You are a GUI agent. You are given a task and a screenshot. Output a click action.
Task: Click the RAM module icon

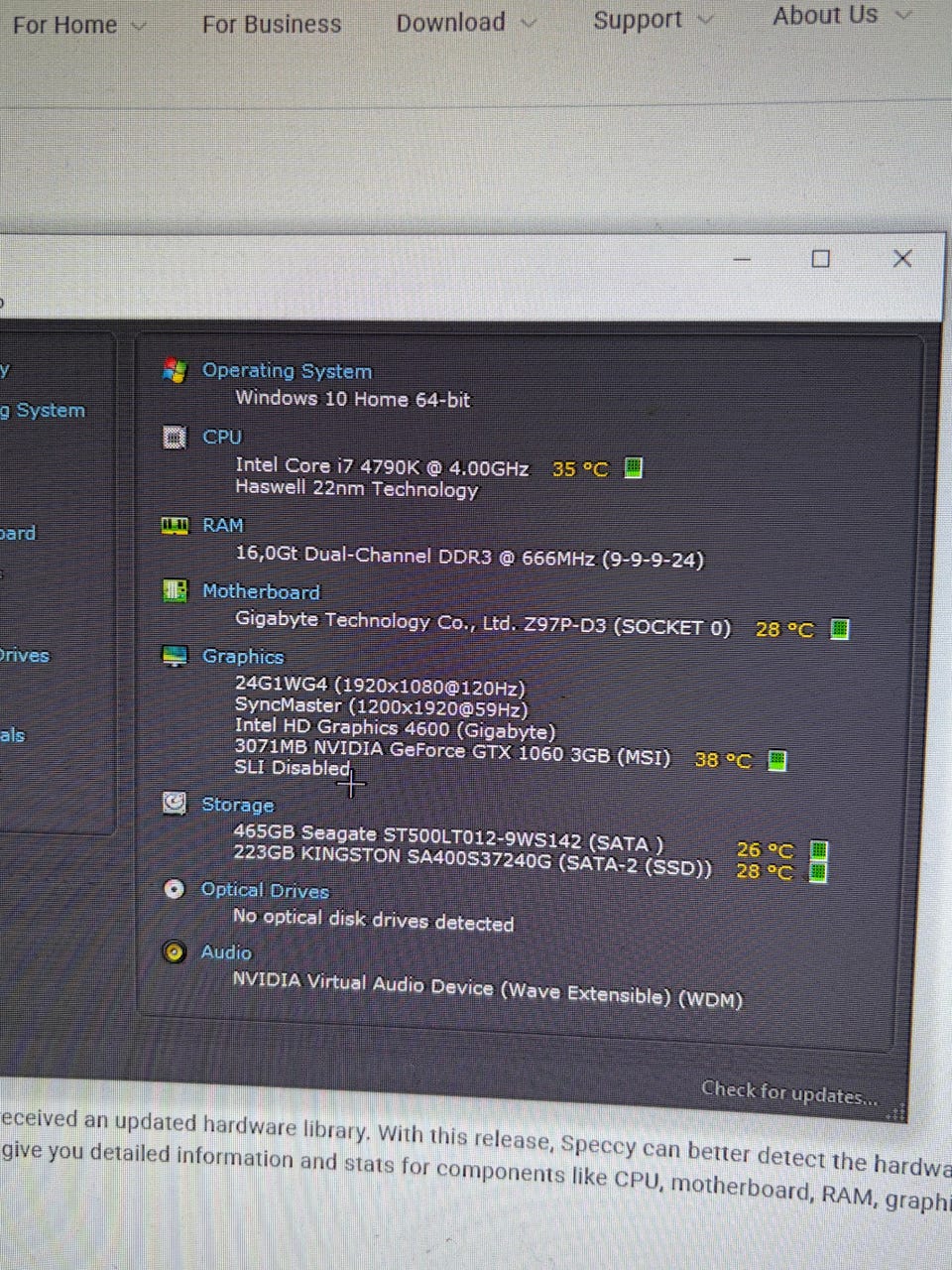175,525
